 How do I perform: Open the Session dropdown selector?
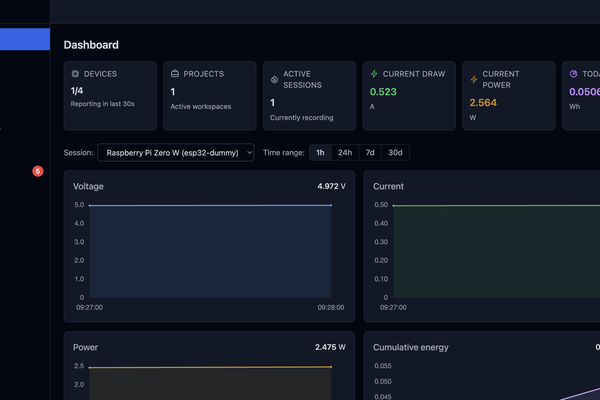[176, 153]
